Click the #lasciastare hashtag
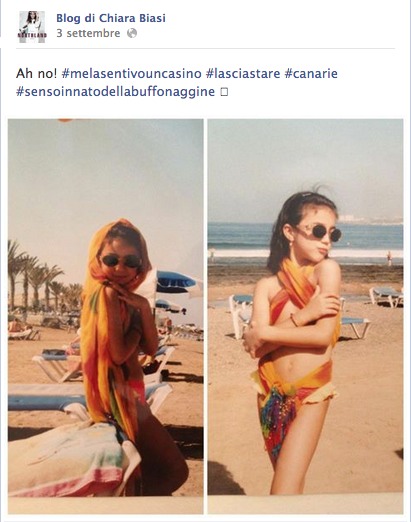Viewport: 411px width, 522px height. (x=243, y=73)
